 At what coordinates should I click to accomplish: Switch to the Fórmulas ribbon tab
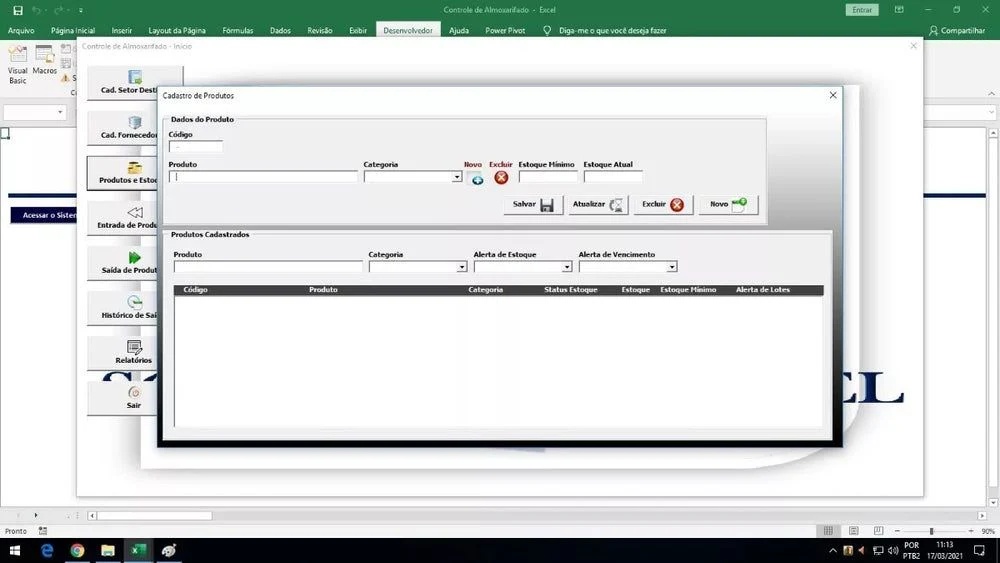pos(237,31)
